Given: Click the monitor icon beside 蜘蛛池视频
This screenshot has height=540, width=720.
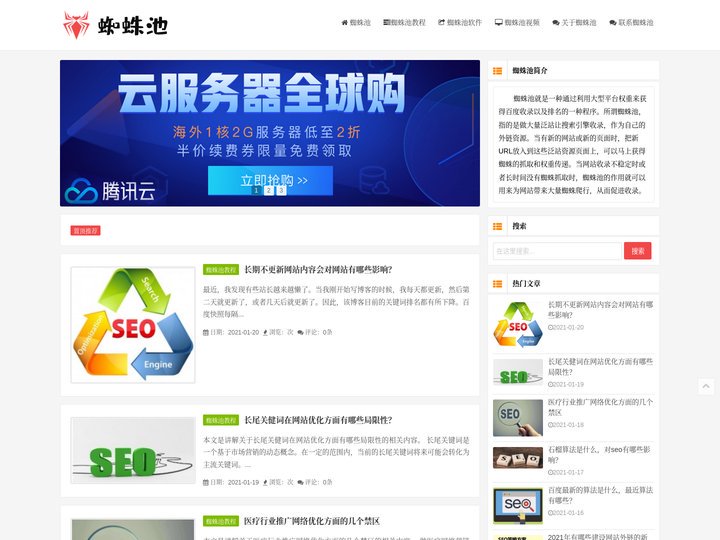Looking at the screenshot, I should [x=499, y=22].
